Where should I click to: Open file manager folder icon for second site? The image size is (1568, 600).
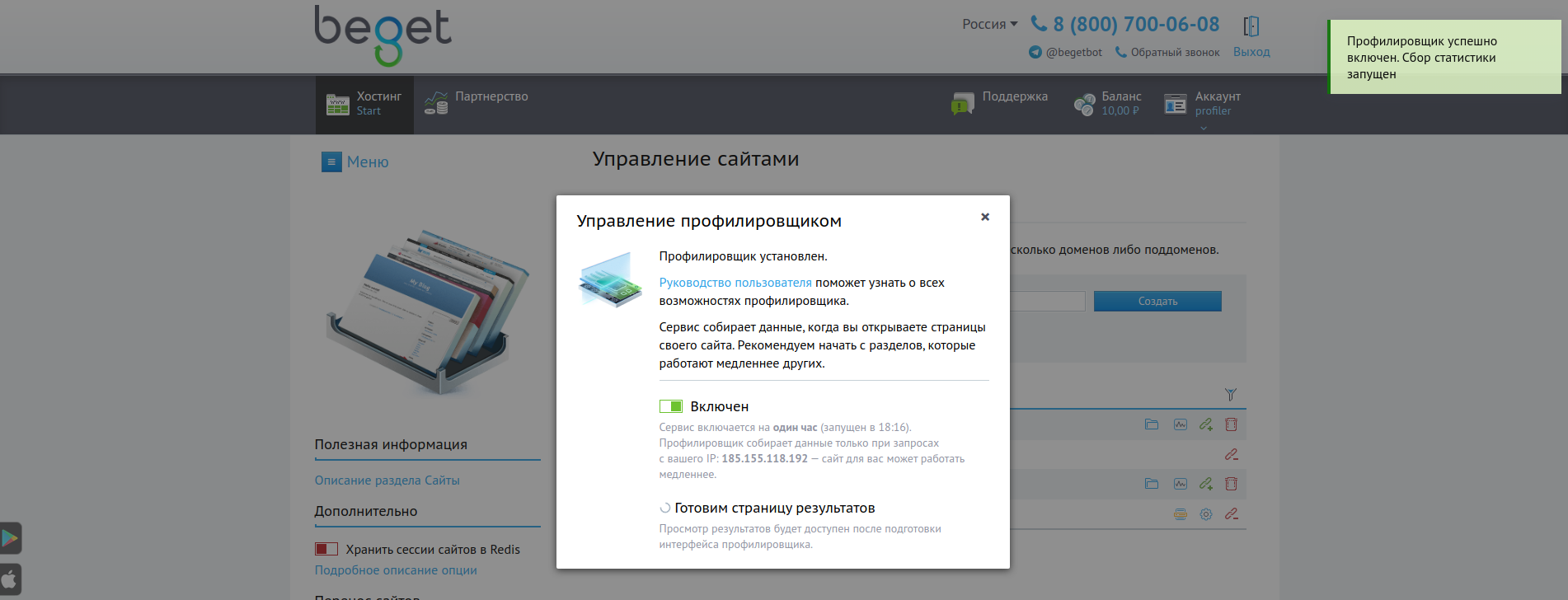pos(1152,484)
